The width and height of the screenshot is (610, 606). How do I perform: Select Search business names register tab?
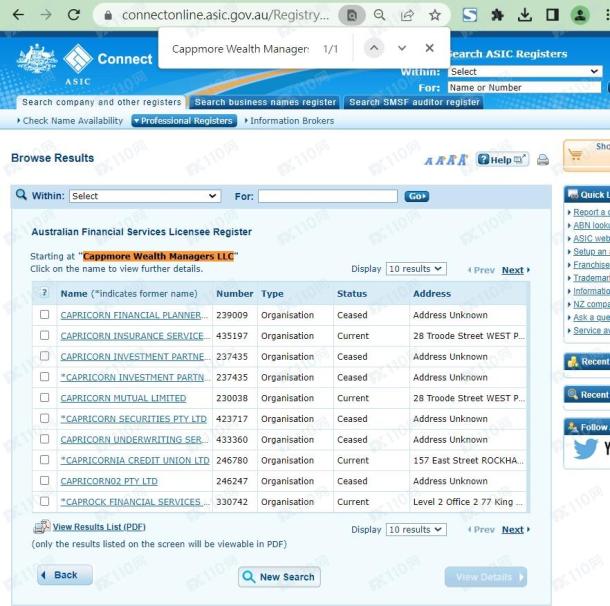[x=265, y=102]
